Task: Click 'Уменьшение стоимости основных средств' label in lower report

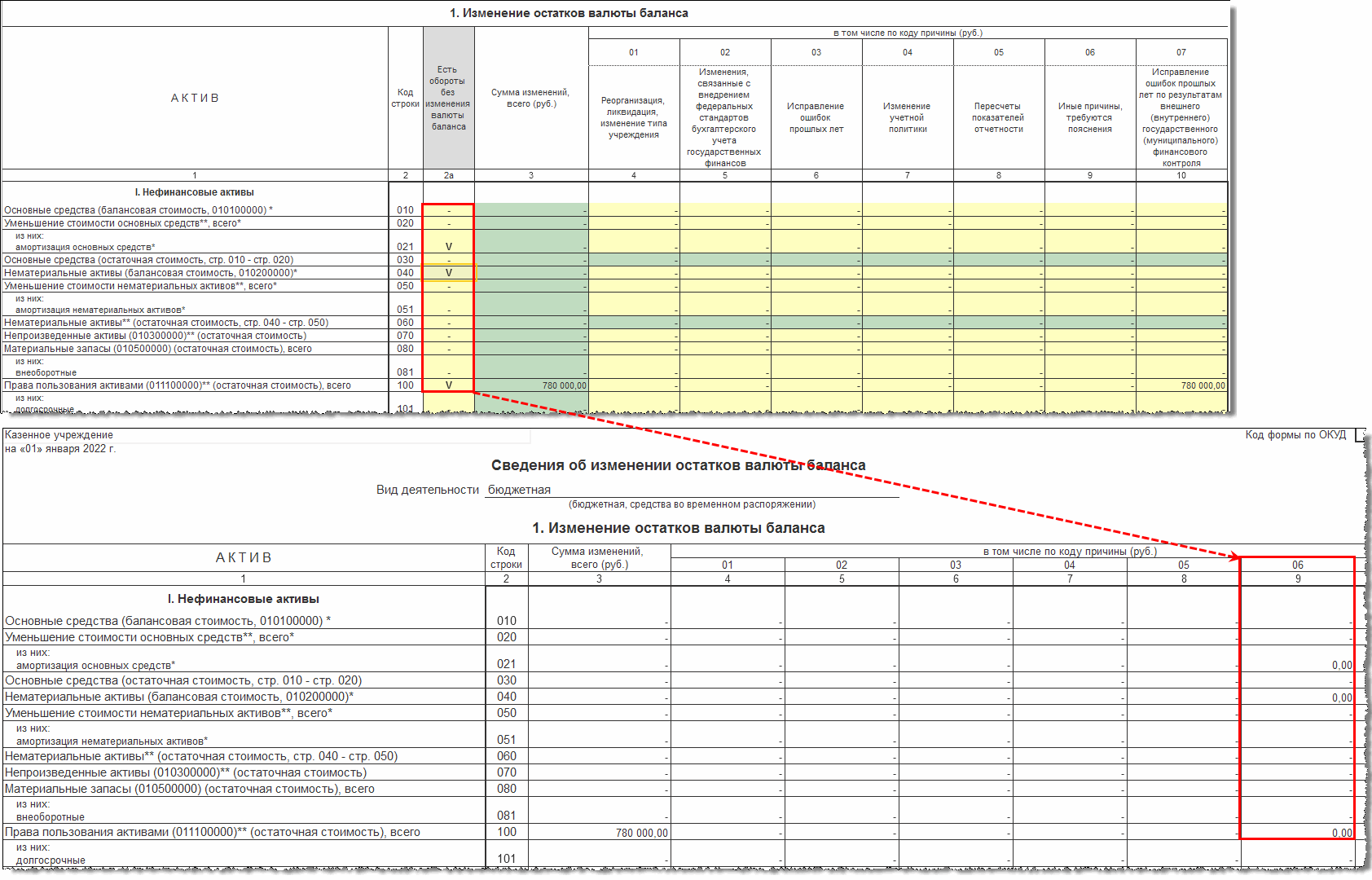Action: [150, 637]
